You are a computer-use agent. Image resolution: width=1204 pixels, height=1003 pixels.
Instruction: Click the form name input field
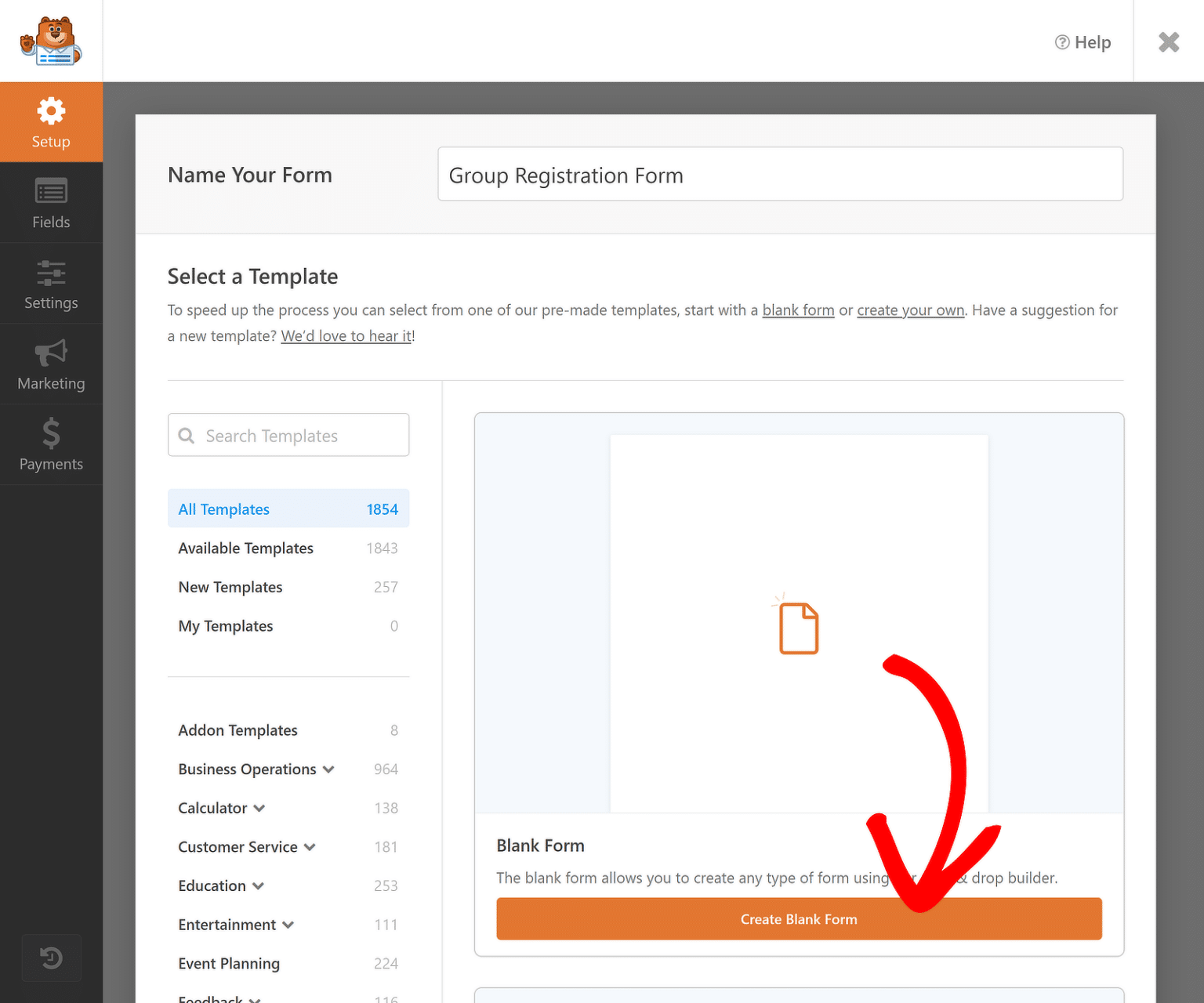coord(780,174)
